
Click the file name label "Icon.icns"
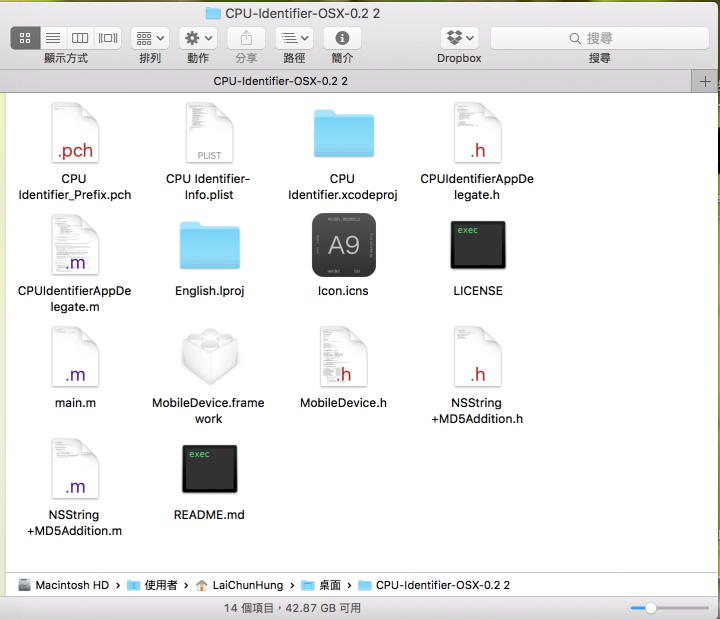click(343, 291)
